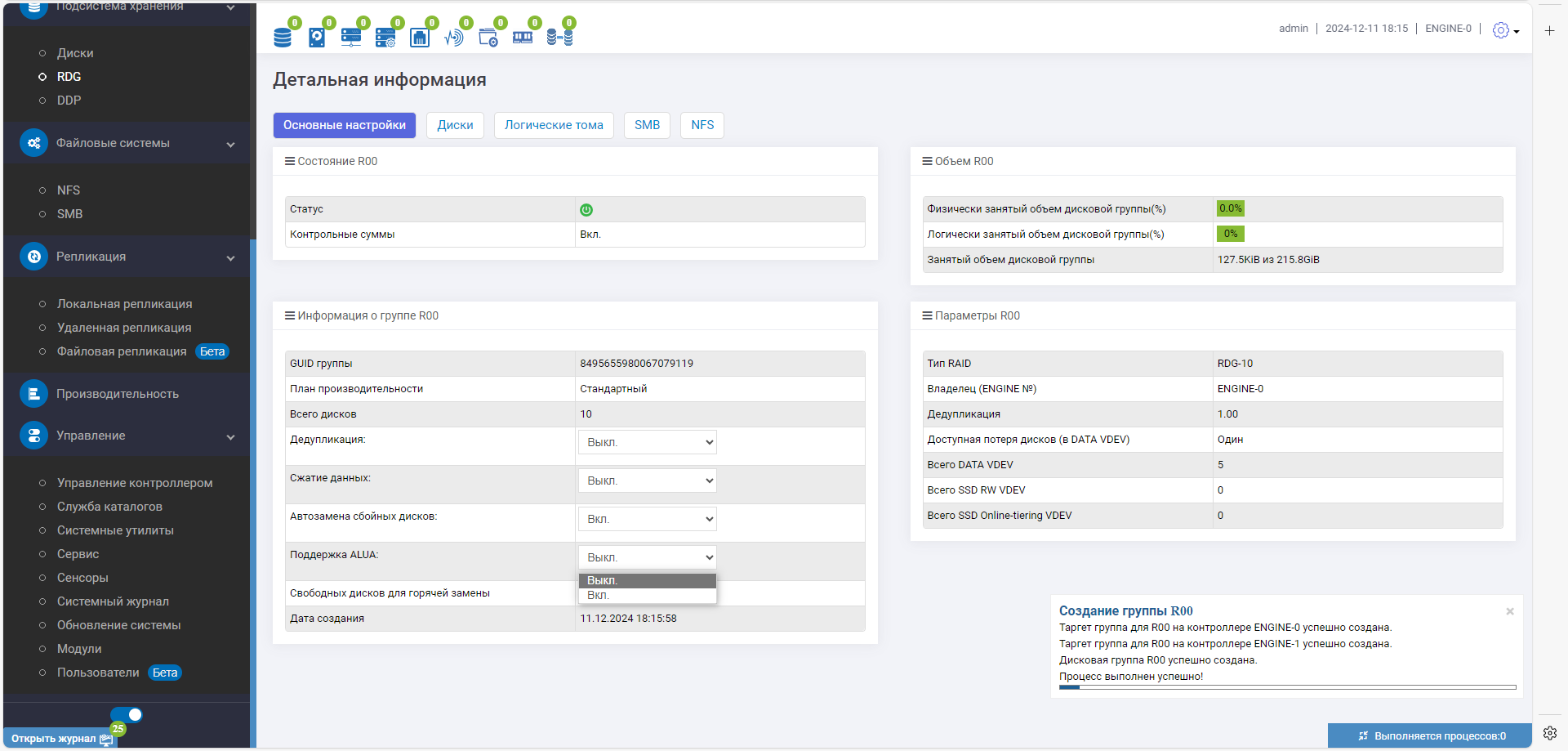Open Системный журнал in sidebar
The image size is (1568, 751).
[113, 601]
